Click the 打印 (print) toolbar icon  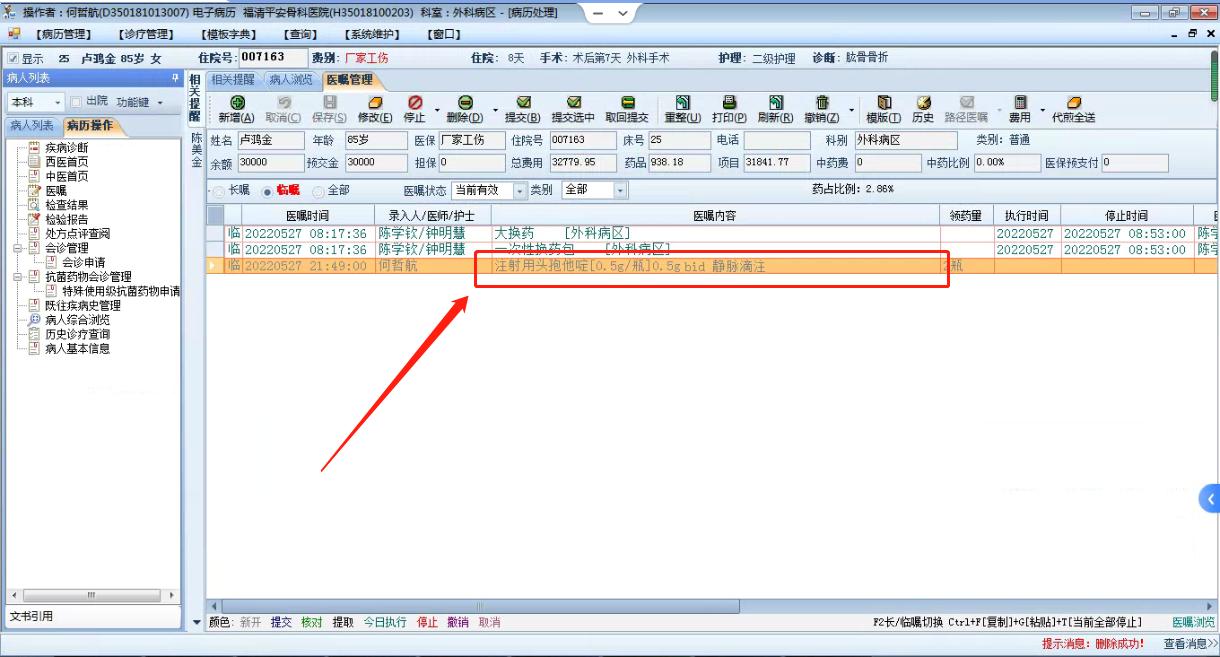[729, 103]
